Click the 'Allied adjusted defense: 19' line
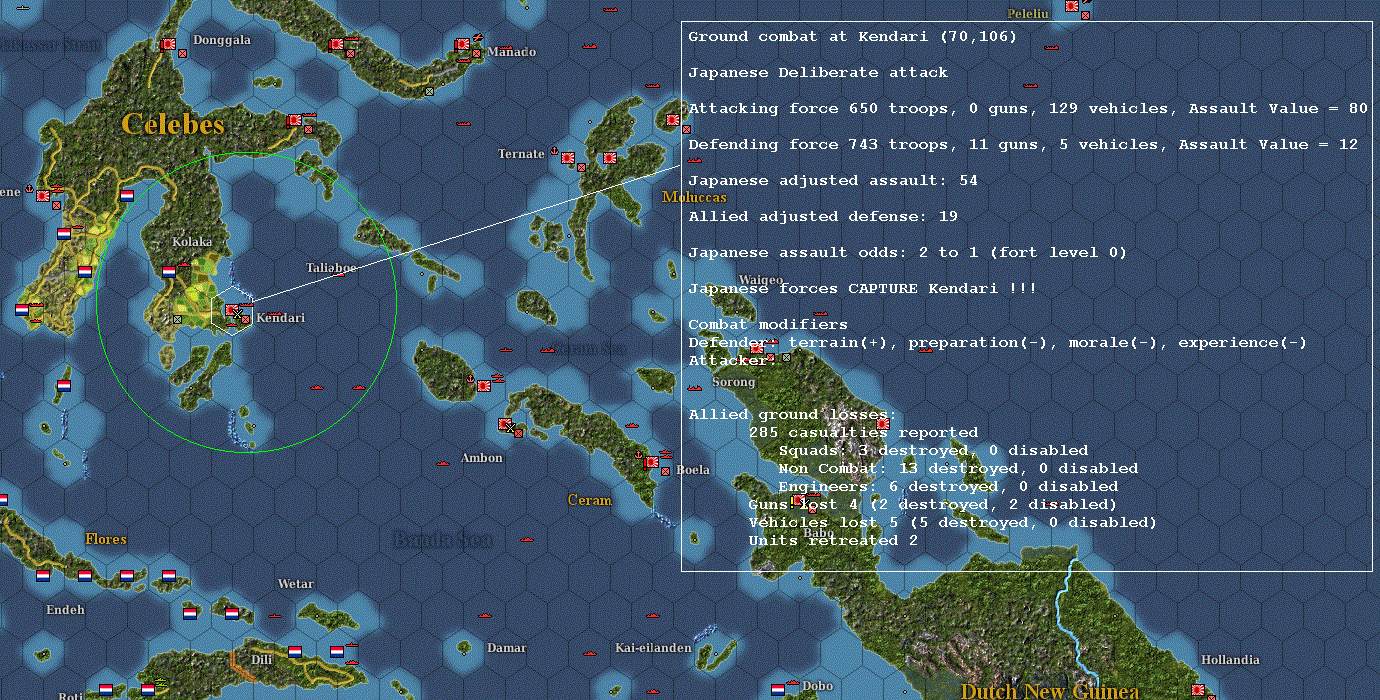1380x700 pixels. tap(823, 217)
